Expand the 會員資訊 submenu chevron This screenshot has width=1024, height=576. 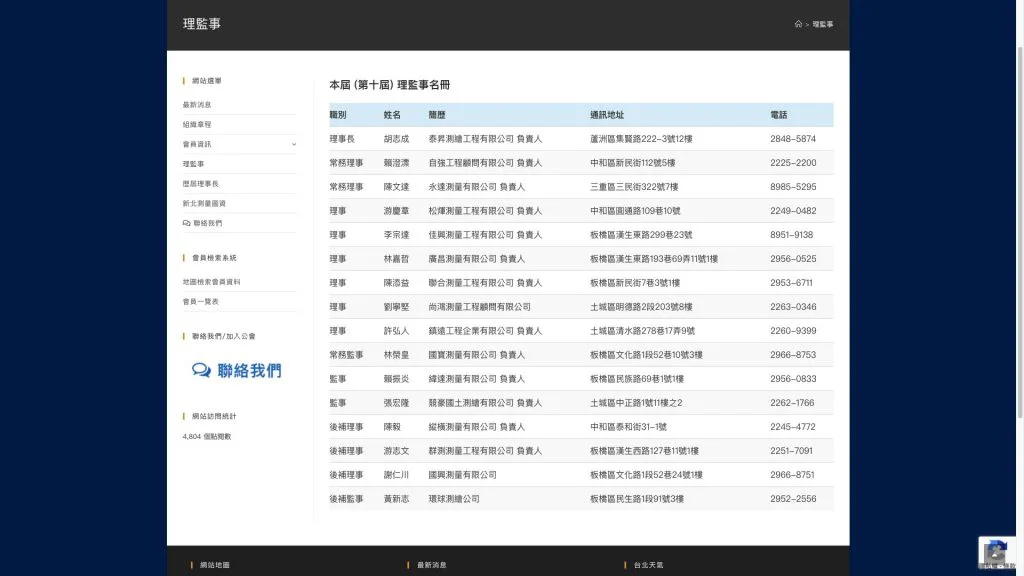pyautogui.click(x=293, y=144)
